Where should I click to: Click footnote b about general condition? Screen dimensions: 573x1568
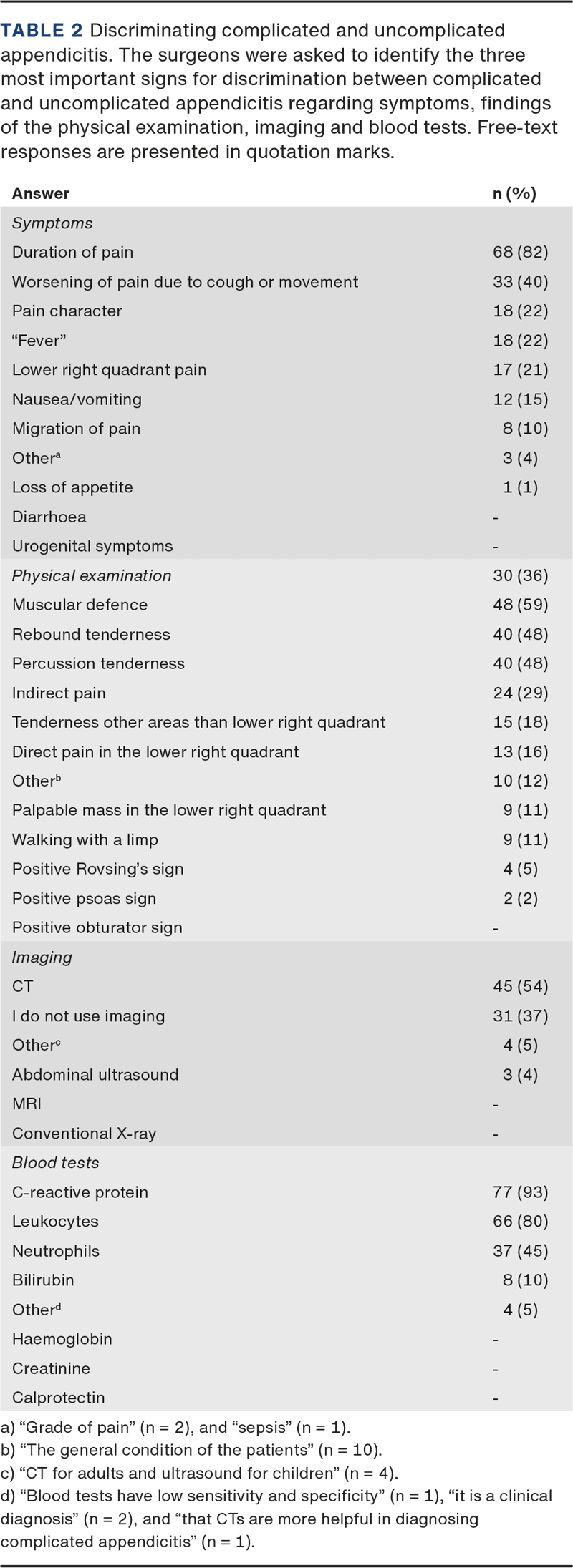point(191,1451)
